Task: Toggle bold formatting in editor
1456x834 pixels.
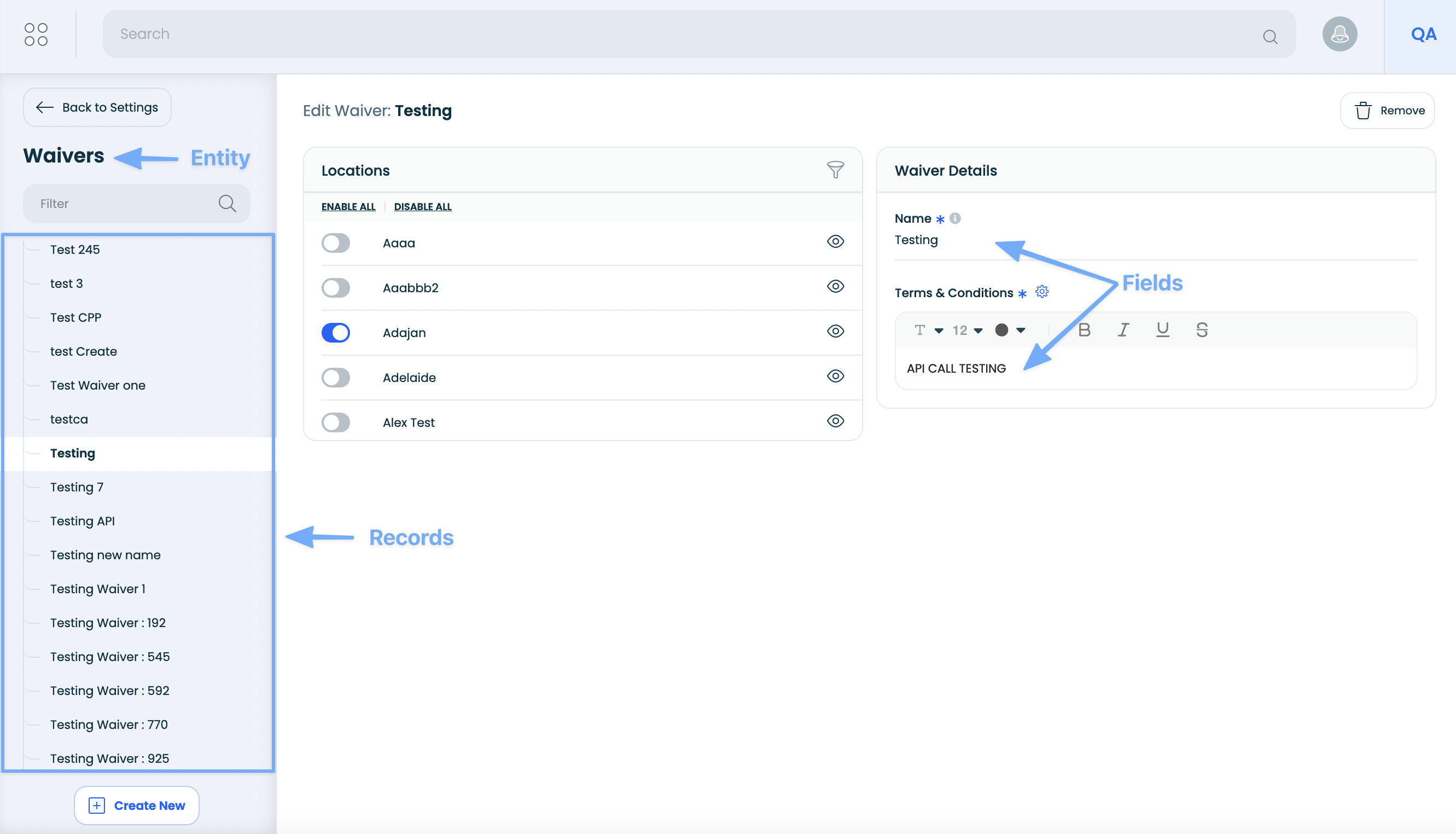Action: (x=1084, y=330)
